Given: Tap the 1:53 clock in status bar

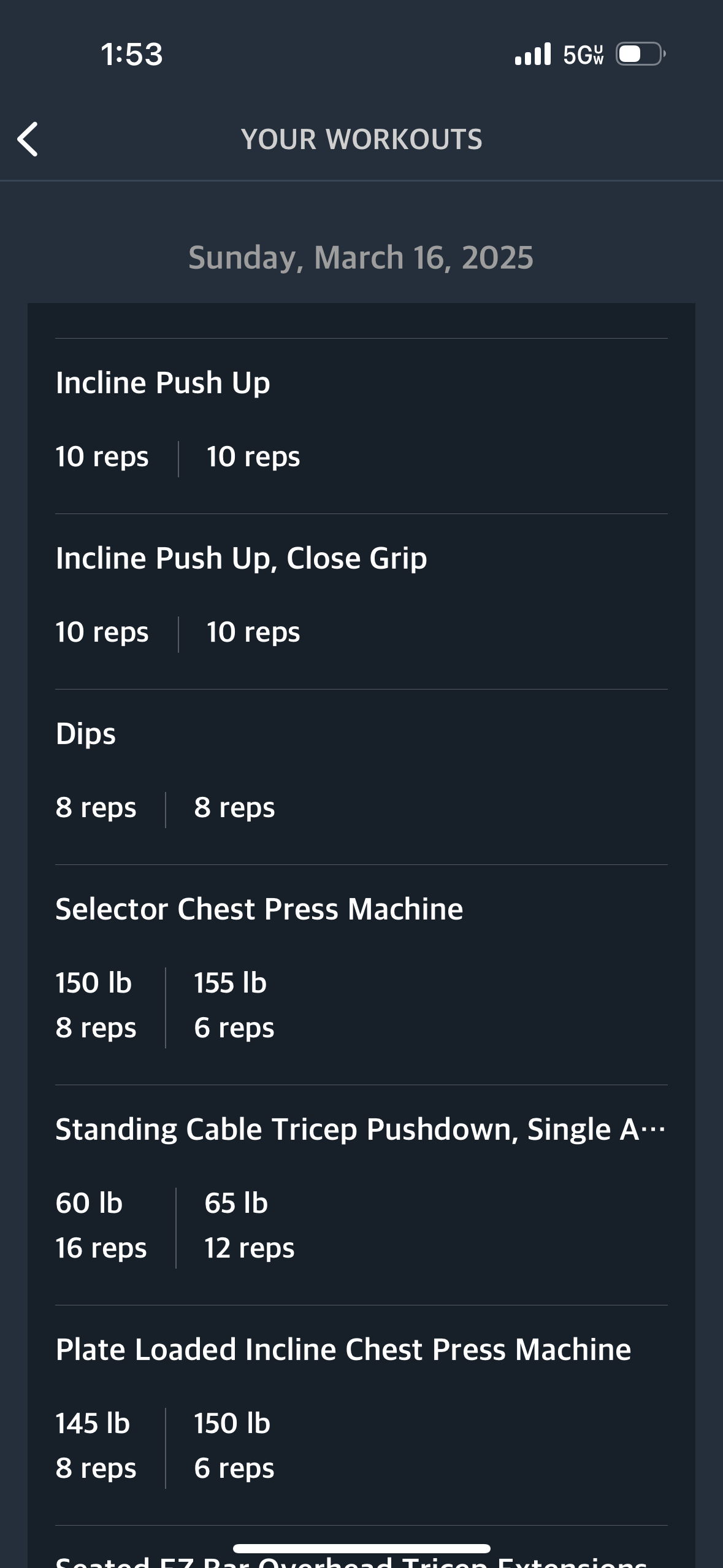Looking at the screenshot, I should pyautogui.click(x=132, y=54).
